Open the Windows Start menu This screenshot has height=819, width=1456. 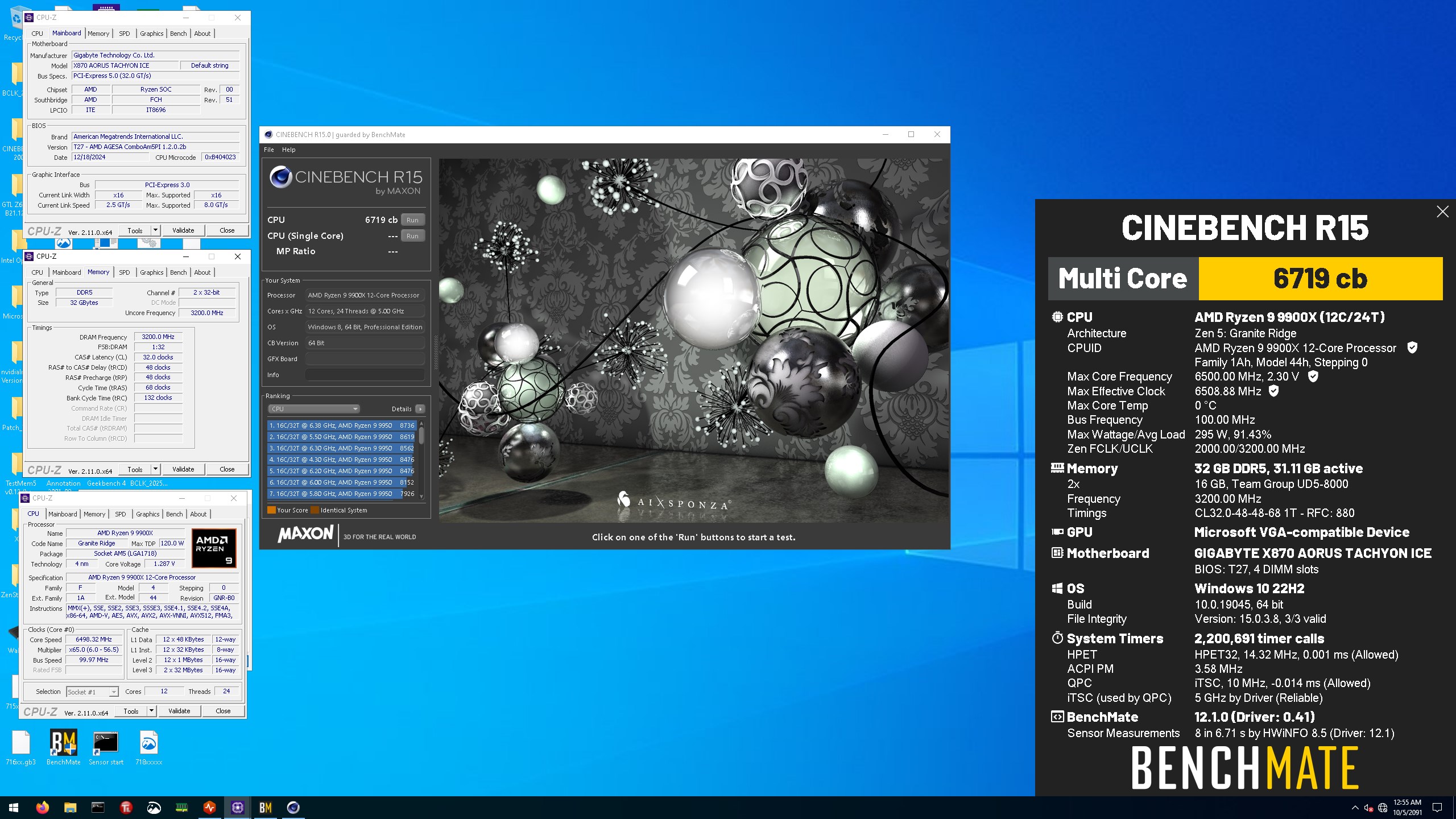(x=14, y=807)
